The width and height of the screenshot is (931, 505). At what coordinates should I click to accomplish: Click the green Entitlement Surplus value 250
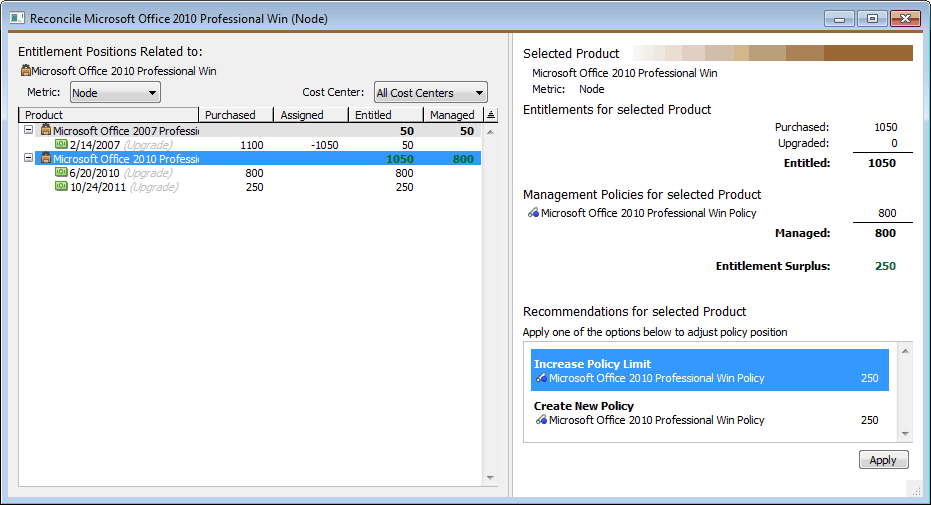coord(885,266)
